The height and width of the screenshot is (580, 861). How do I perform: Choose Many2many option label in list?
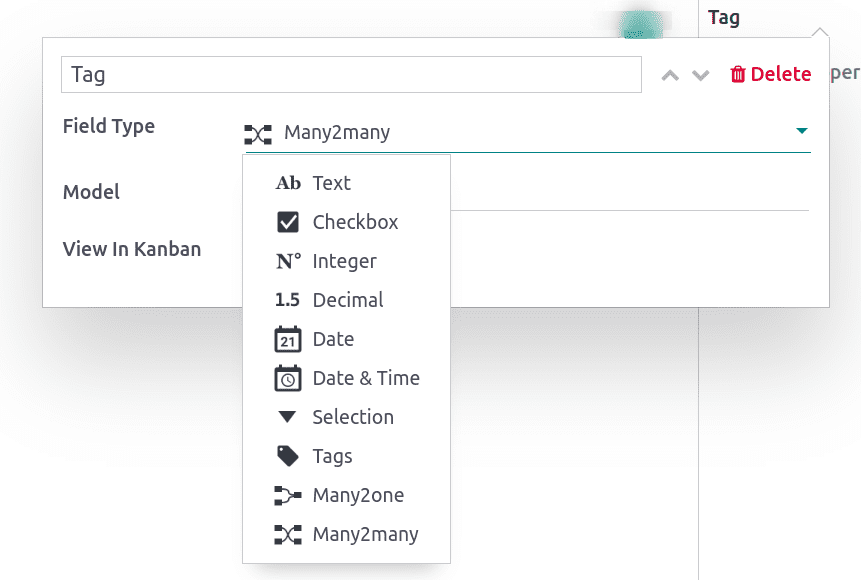tap(366, 534)
